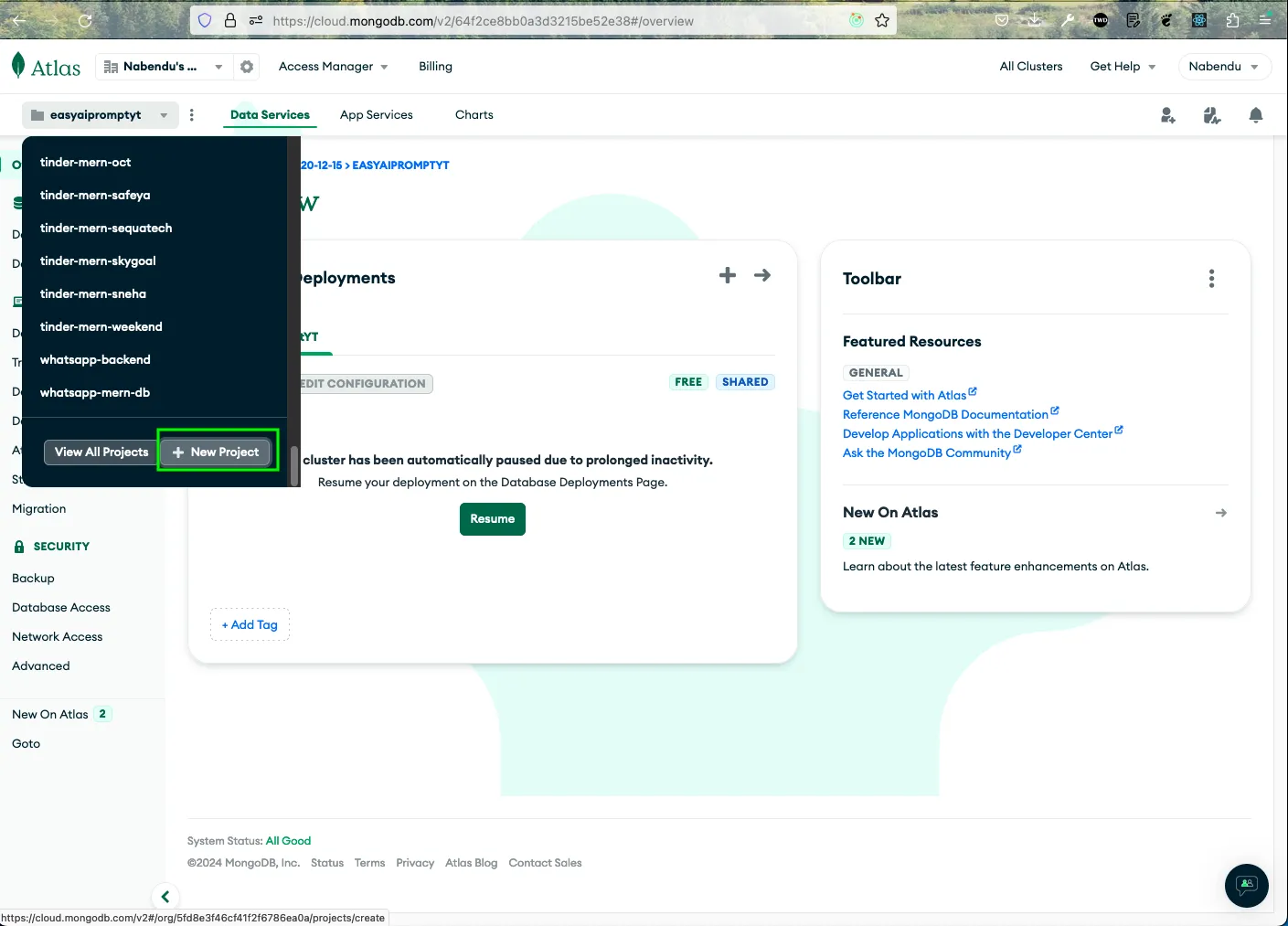Screen dimensions: 1288x926
Task: Open All Clusters link
Action: [x=1031, y=67]
